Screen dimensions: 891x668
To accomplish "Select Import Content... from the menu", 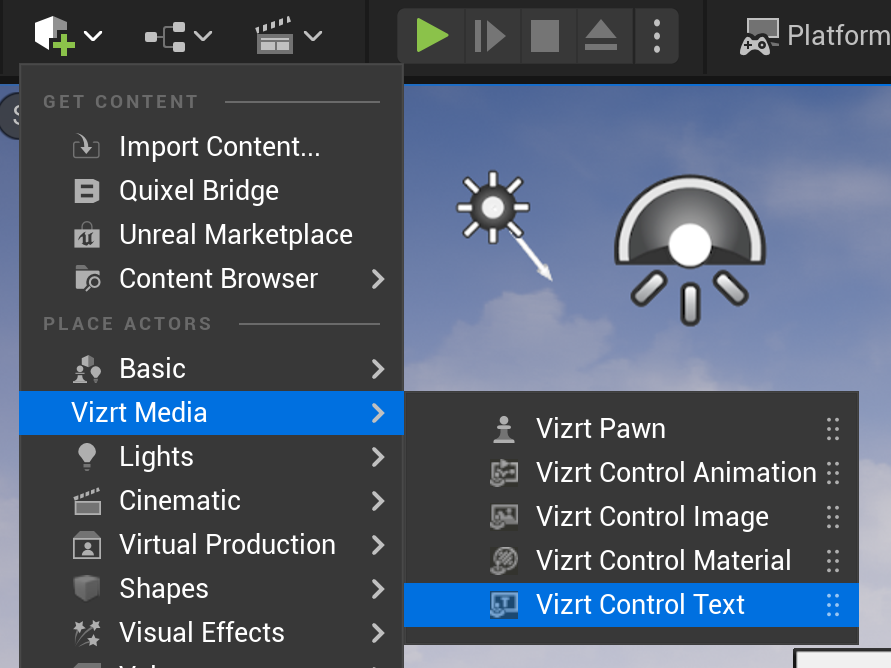I will 219,147.
